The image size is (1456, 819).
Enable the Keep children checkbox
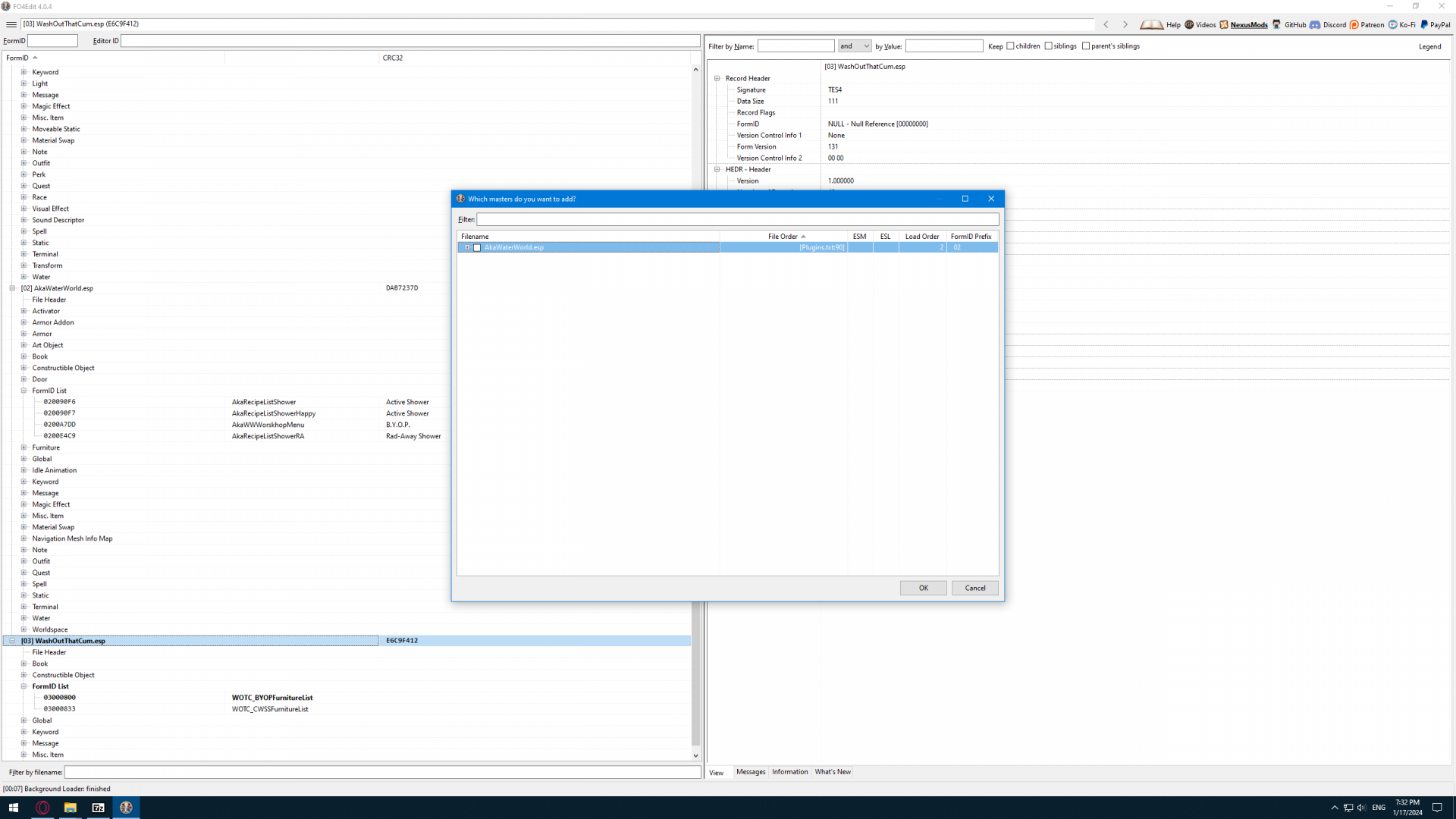[1010, 46]
